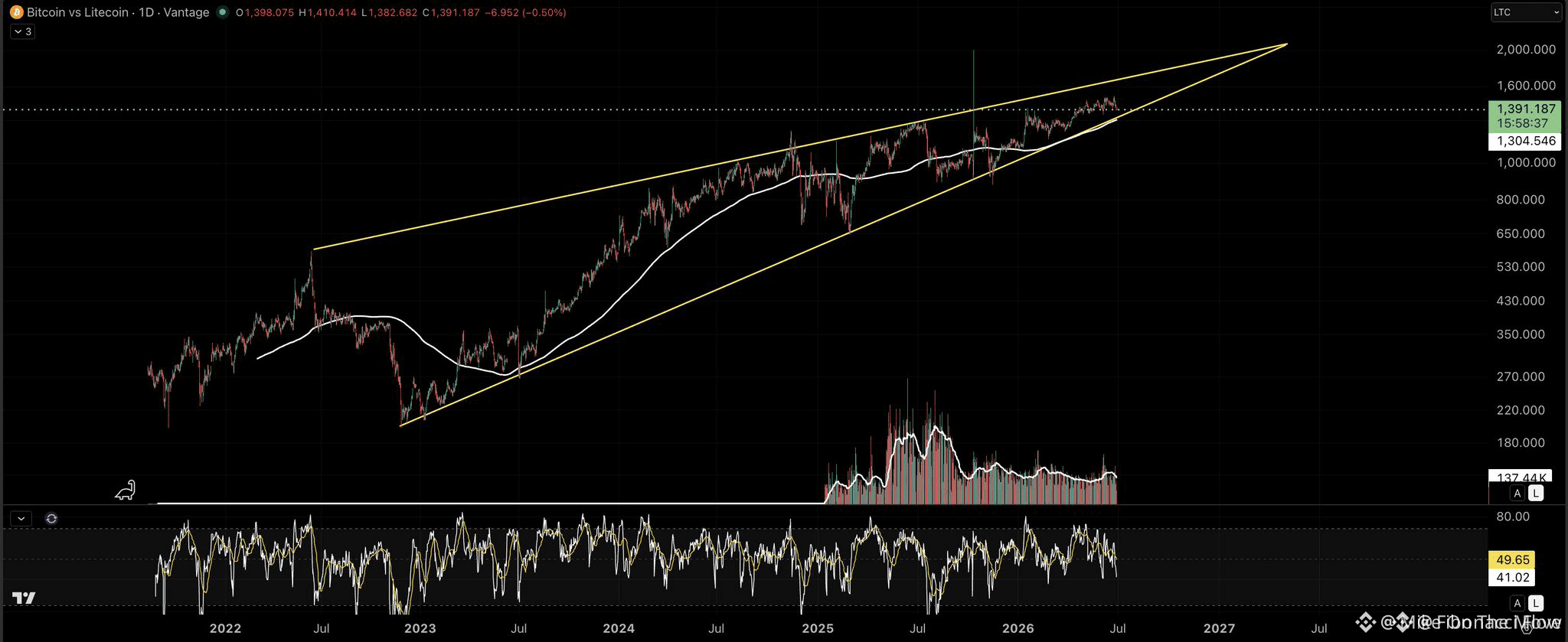The width and height of the screenshot is (1568, 642).
Task: Click the Jul label between 2024 and 2025
Action: point(717,628)
